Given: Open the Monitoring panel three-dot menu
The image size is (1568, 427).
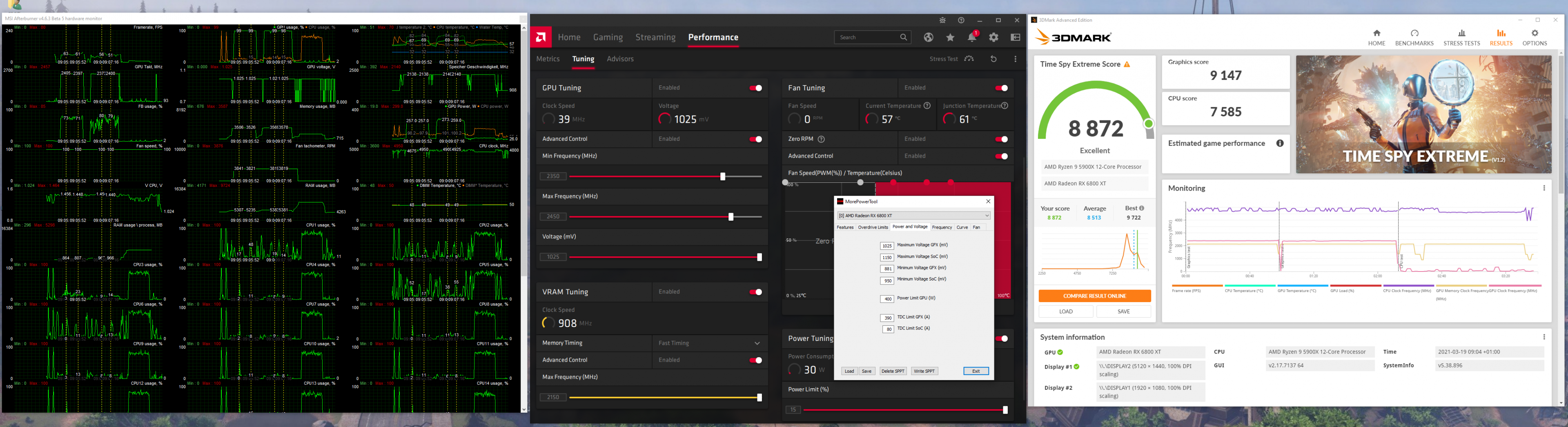Looking at the screenshot, I should (1543, 189).
